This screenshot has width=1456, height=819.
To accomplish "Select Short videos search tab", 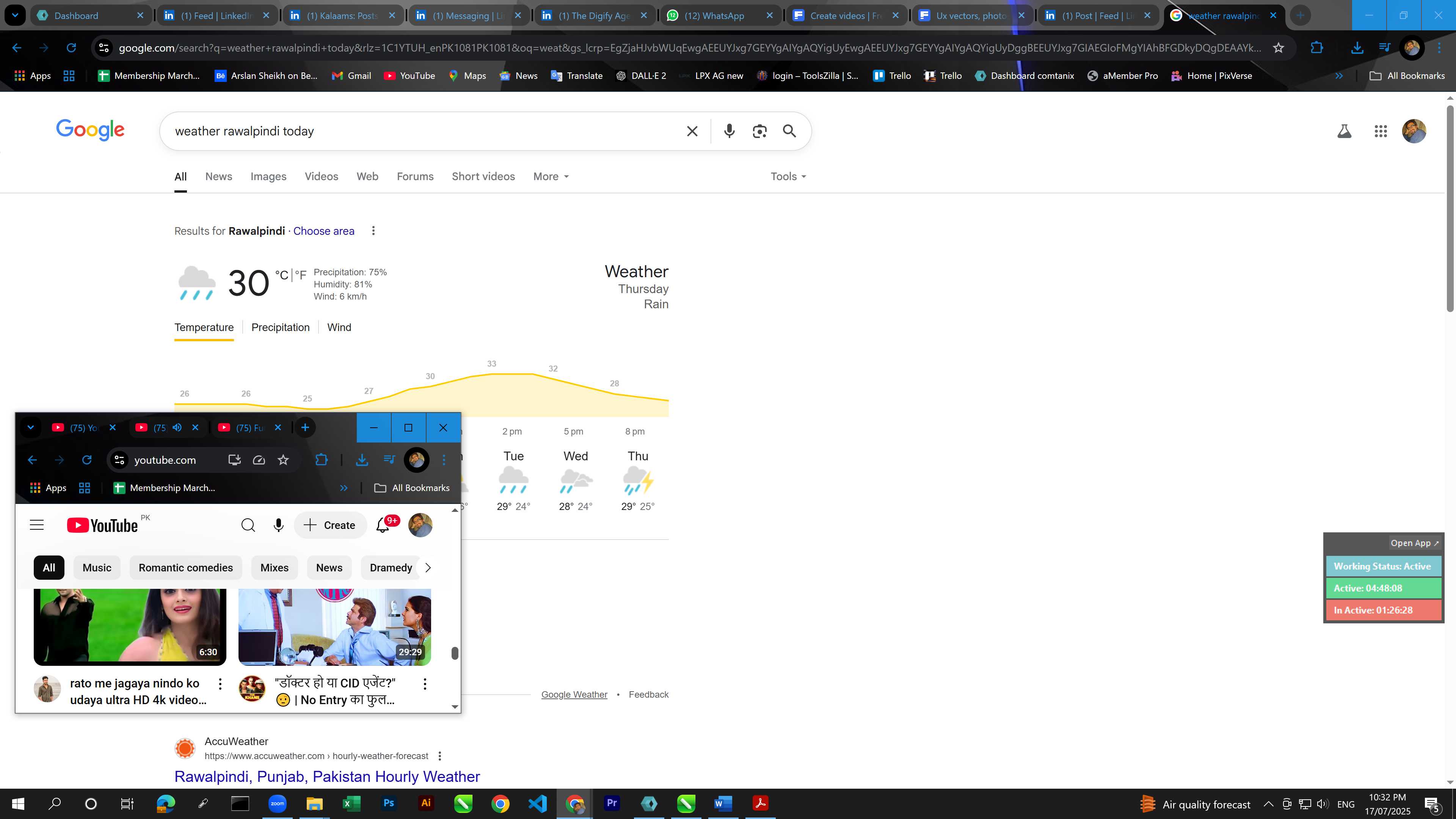I will [x=483, y=176].
